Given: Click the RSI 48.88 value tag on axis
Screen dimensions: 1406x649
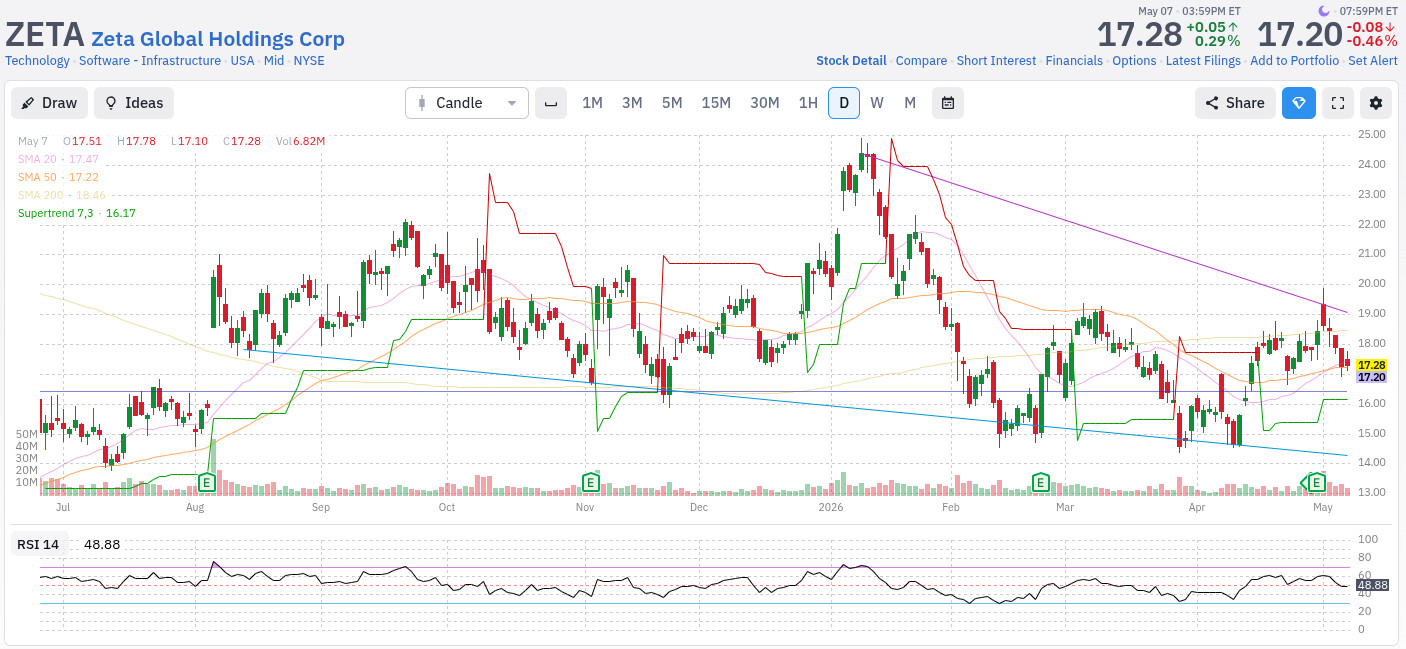Looking at the screenshot, I should pos(1372,585).
